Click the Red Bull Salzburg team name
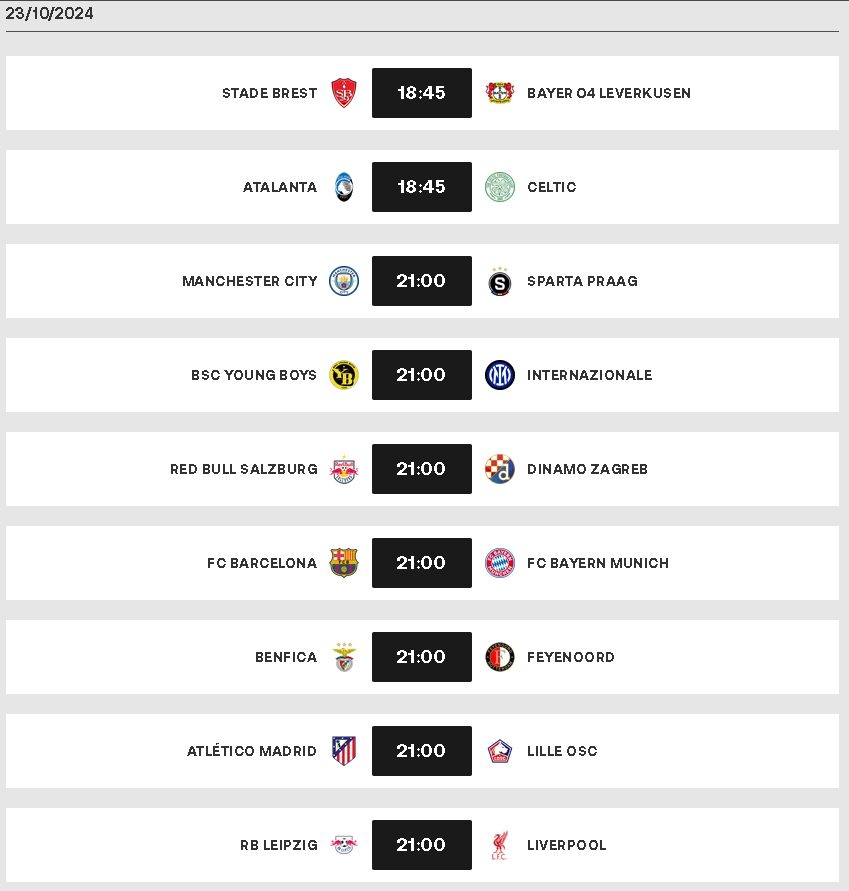Screen dimensions: 849x891 tap(244, 469)
